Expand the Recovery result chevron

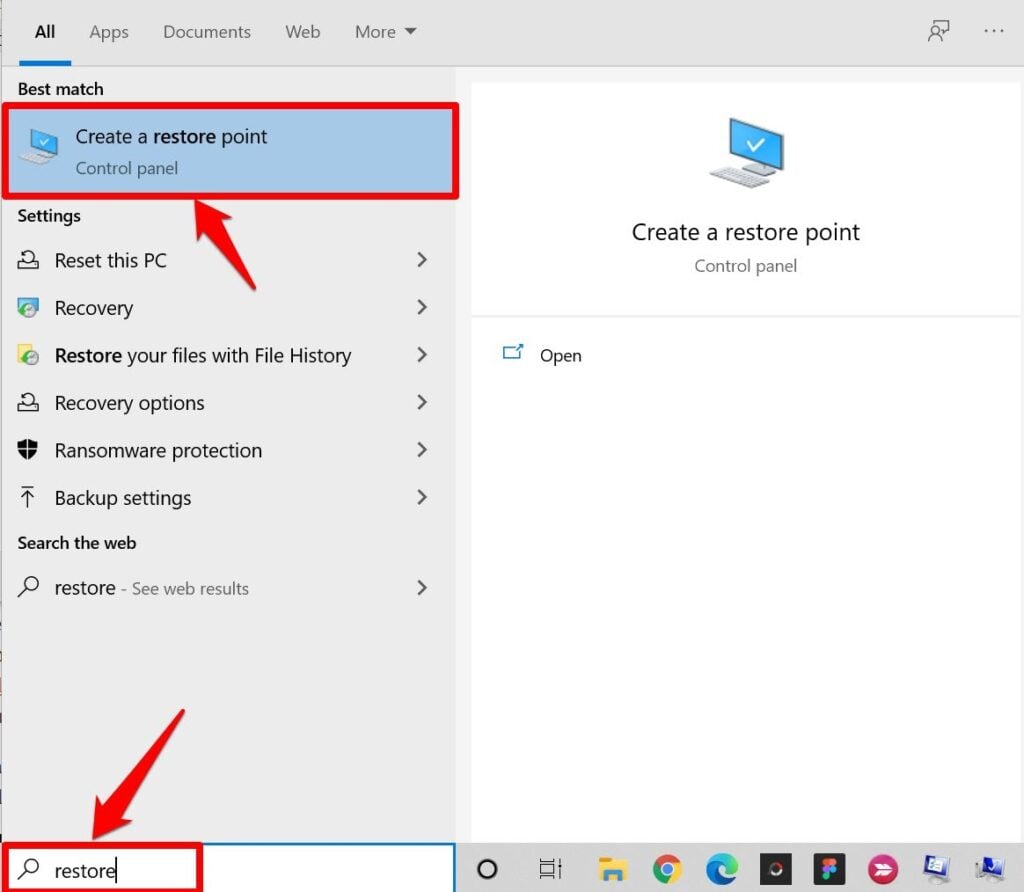click(x=422, y=307)
